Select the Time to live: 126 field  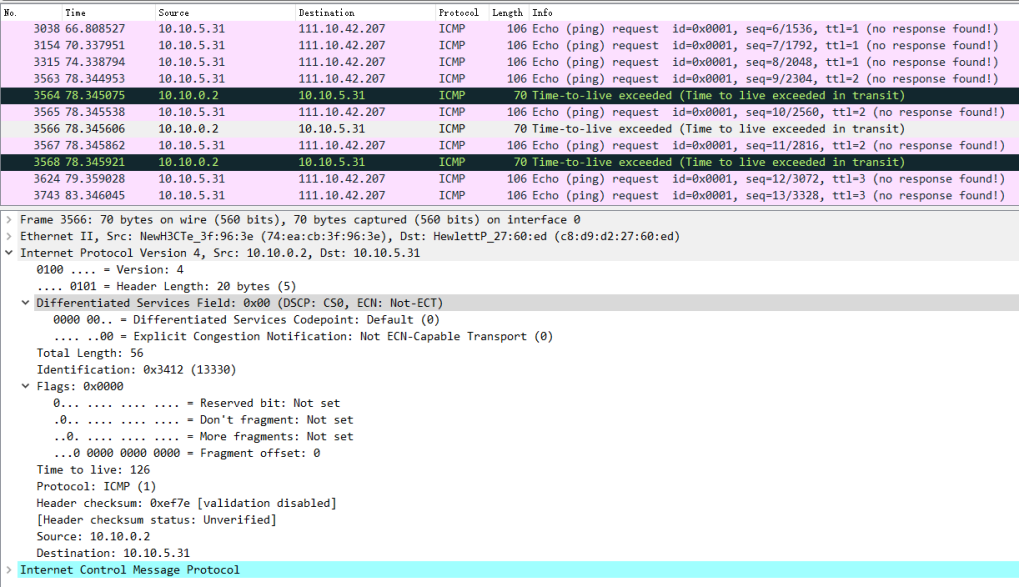tap(94, 470)
